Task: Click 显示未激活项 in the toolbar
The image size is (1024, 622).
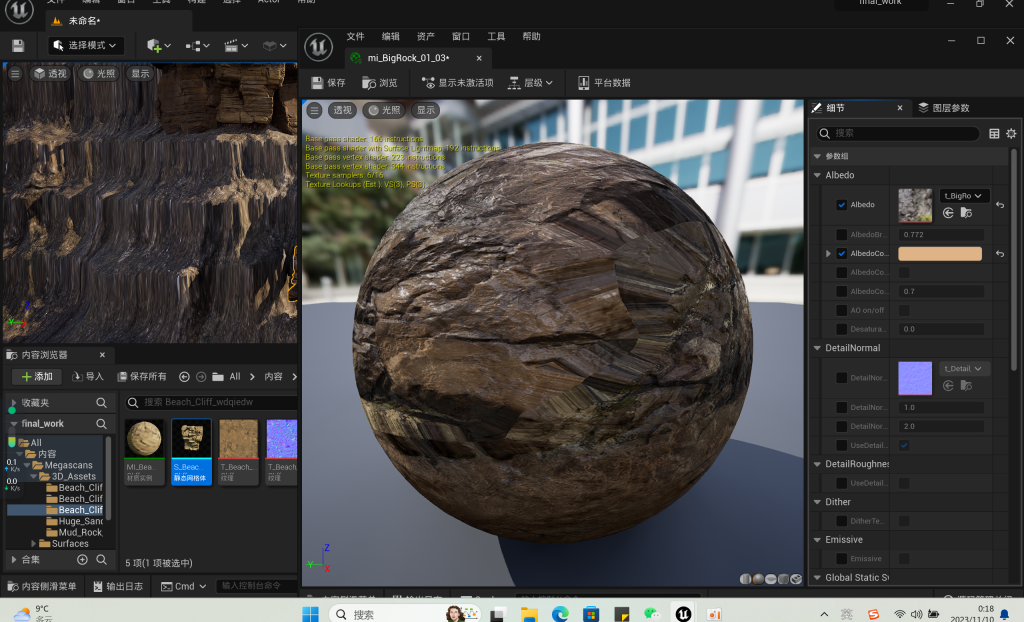Action: pos(458,83)
